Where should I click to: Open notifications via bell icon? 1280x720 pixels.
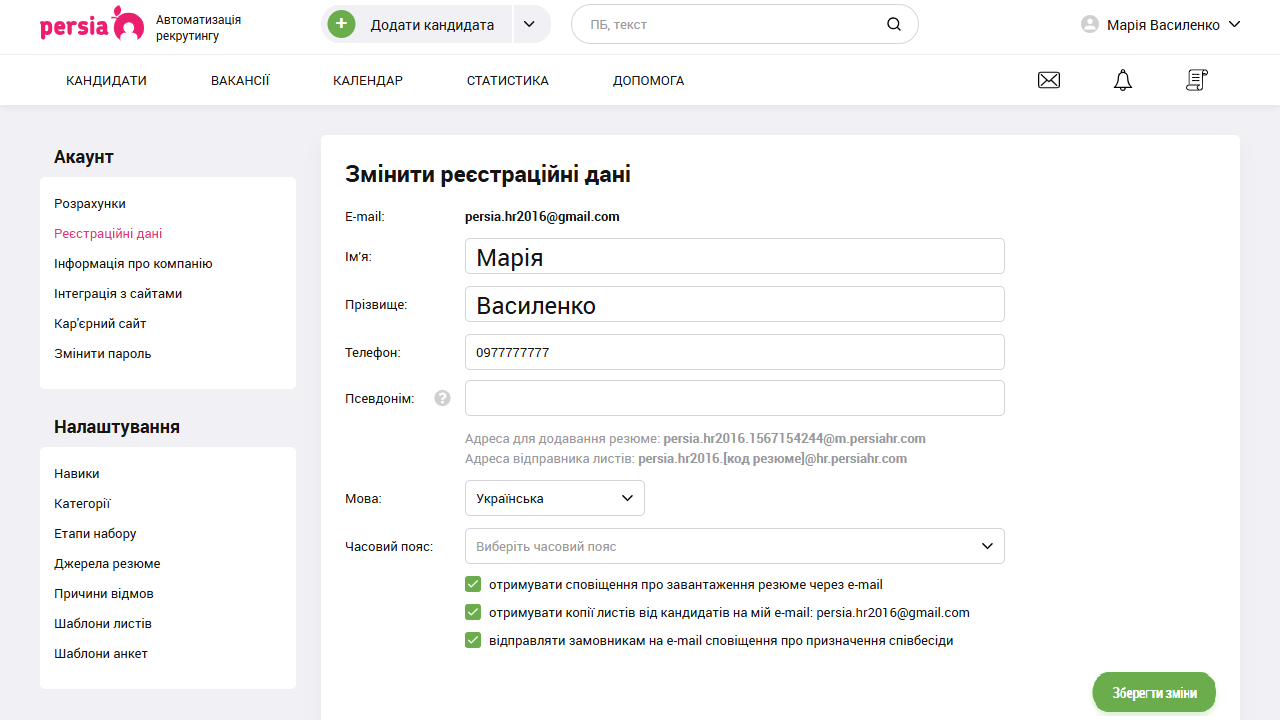pos(1122,80)
